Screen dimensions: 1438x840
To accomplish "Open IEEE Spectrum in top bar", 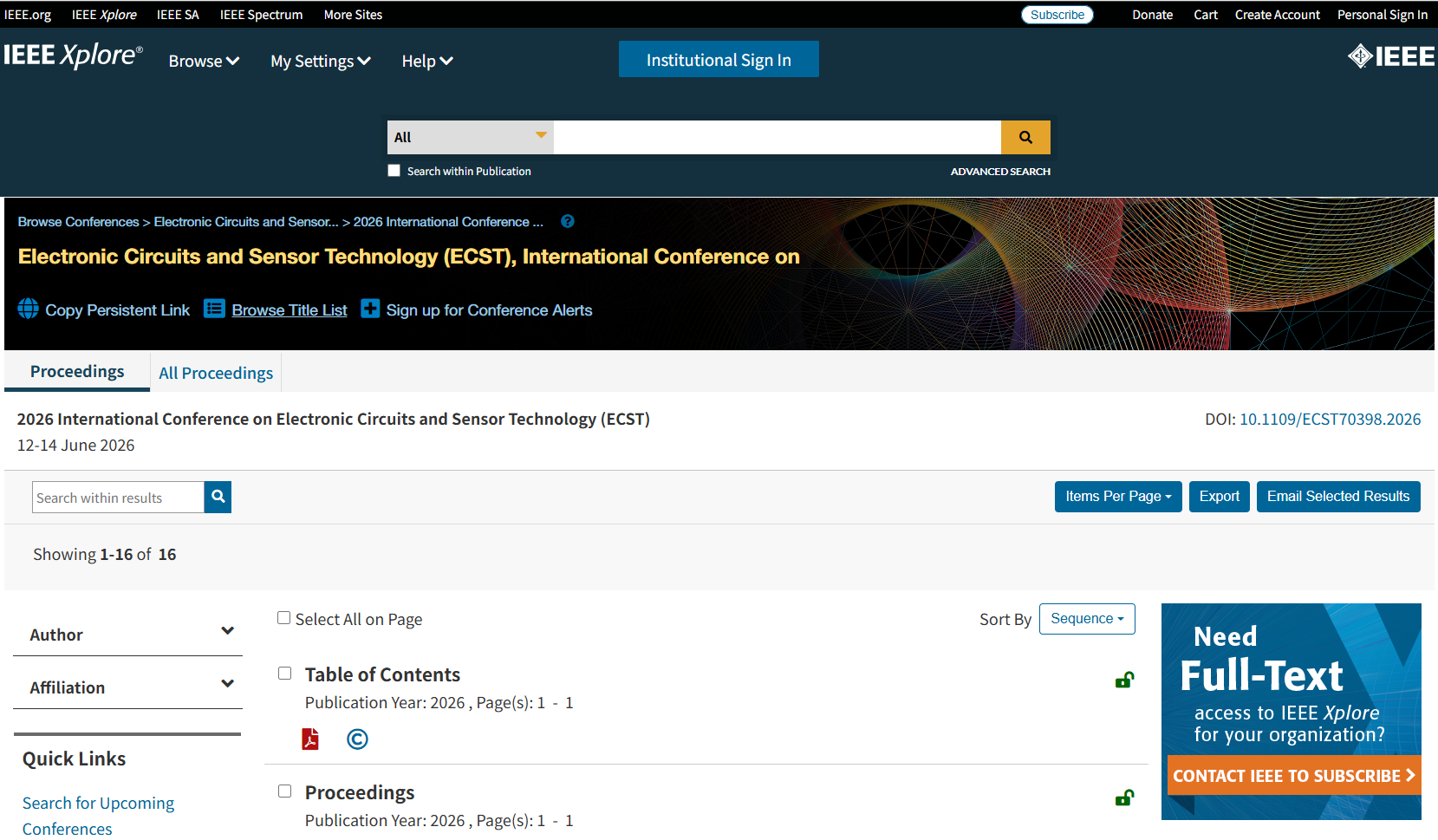I will [x=261, y=15].
